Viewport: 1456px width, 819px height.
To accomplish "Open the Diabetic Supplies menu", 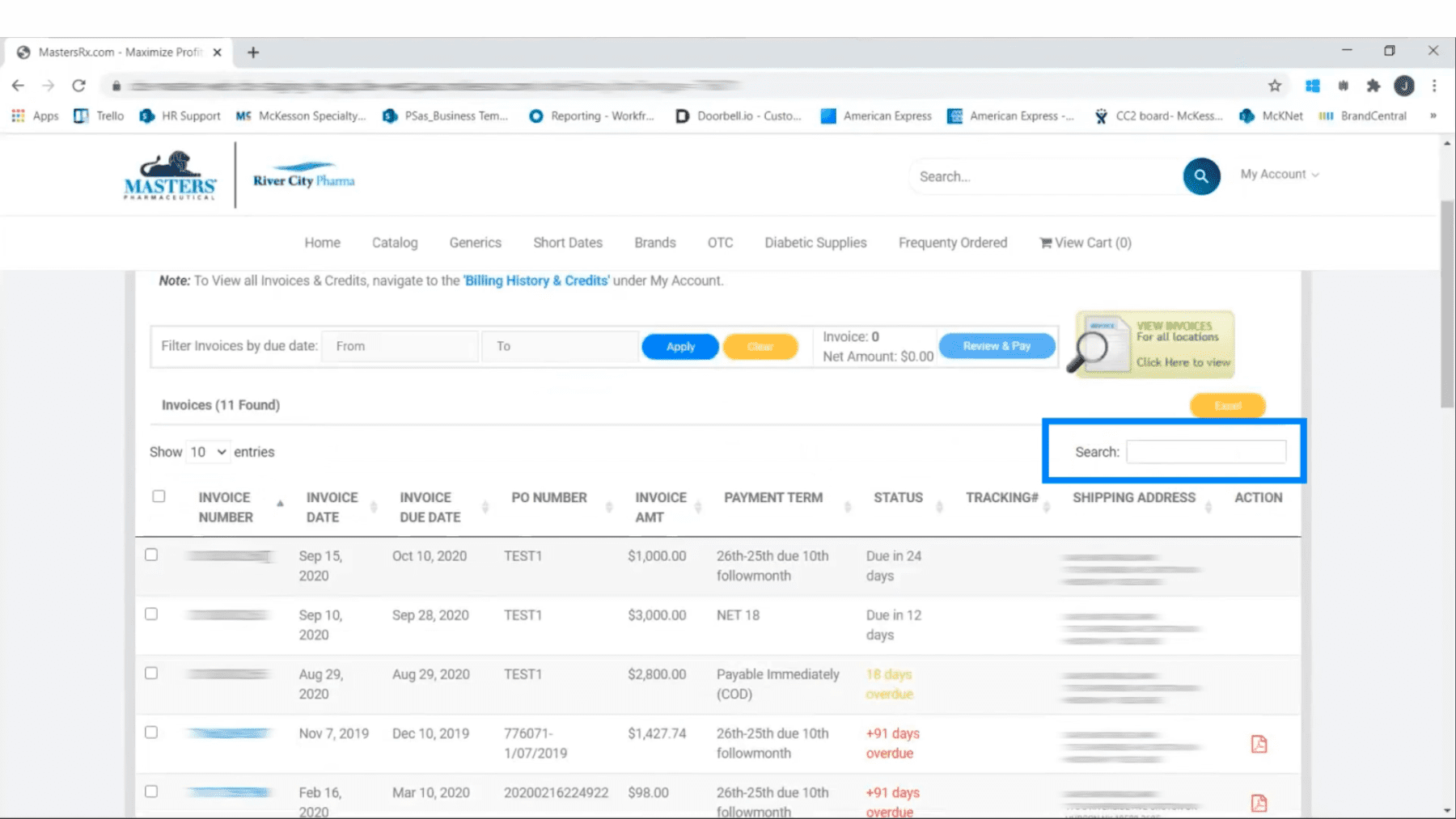I will 815,243.
